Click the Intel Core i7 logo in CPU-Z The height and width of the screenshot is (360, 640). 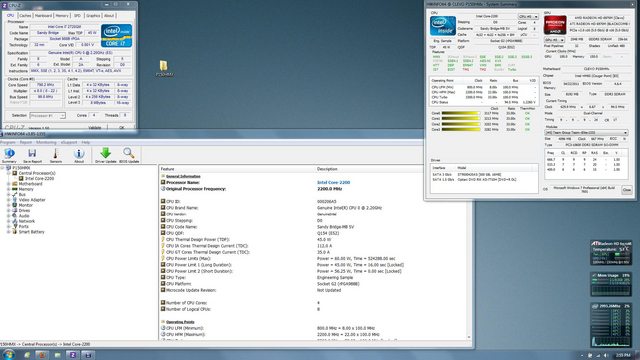point(117,36)
